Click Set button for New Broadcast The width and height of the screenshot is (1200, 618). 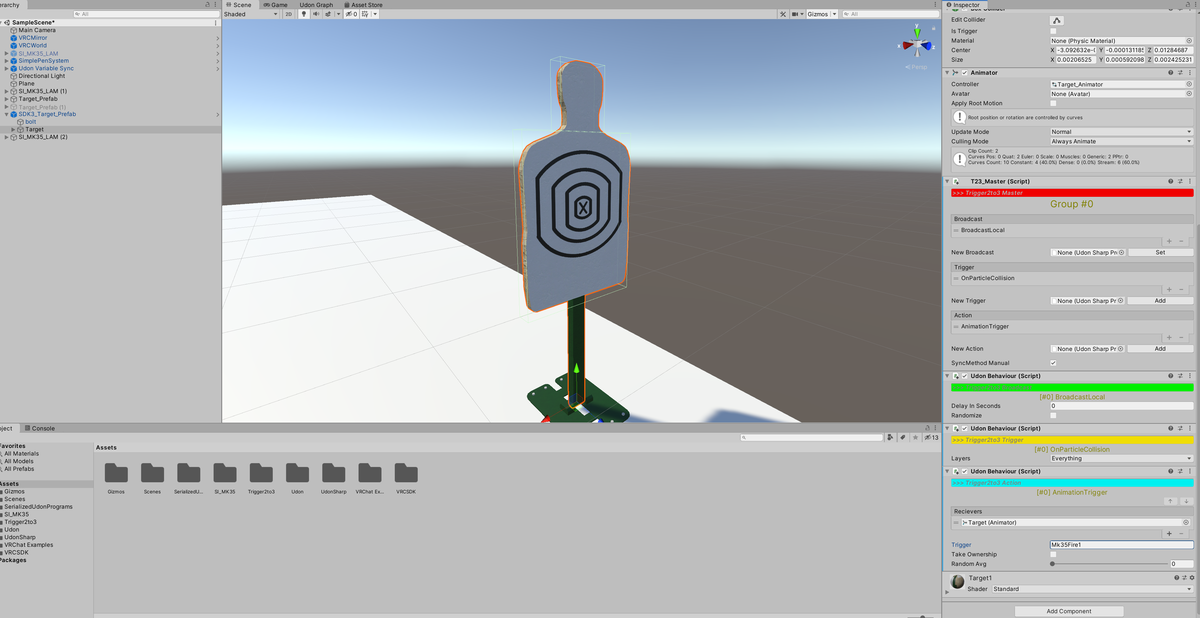(1160, 253)
